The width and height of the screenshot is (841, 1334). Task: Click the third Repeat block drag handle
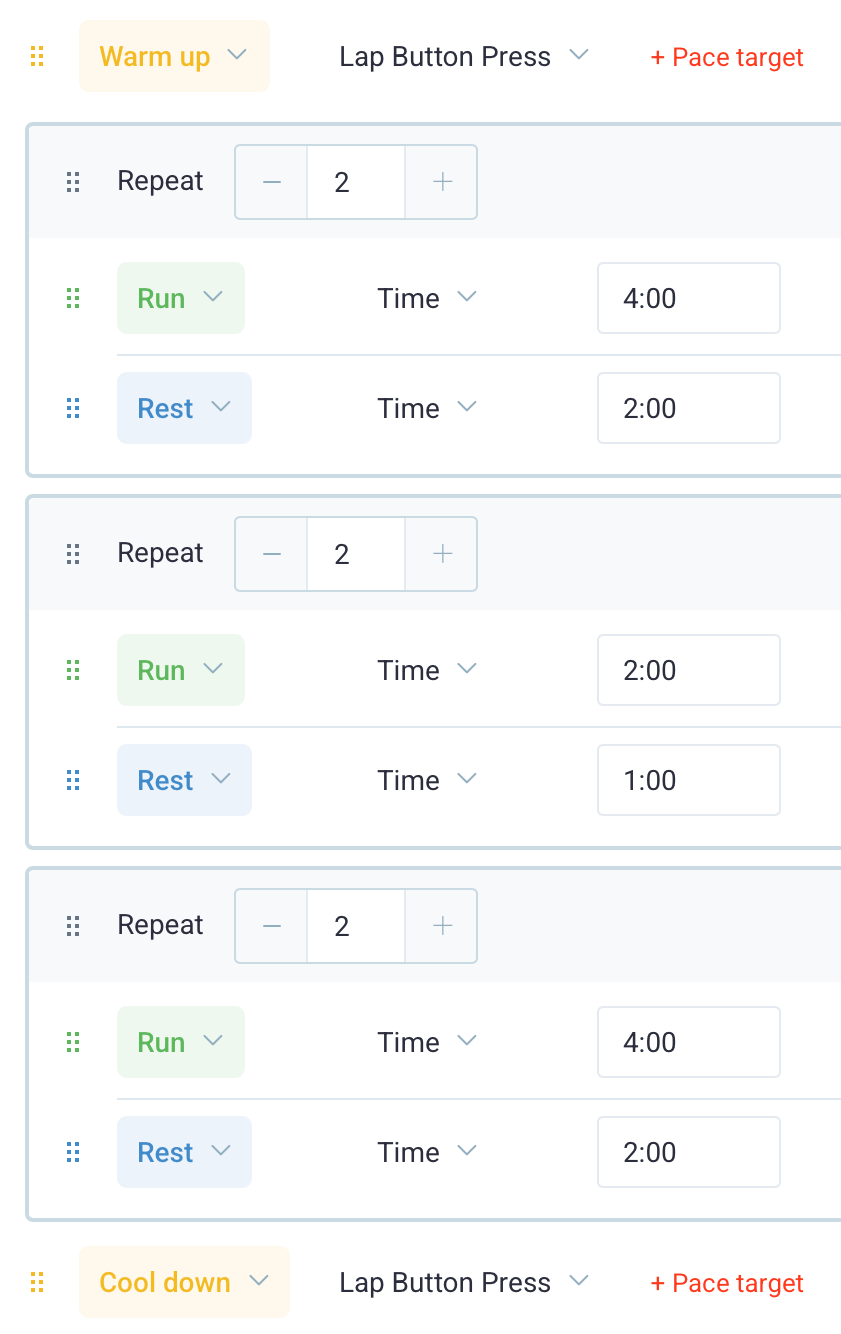pos(72,926)
